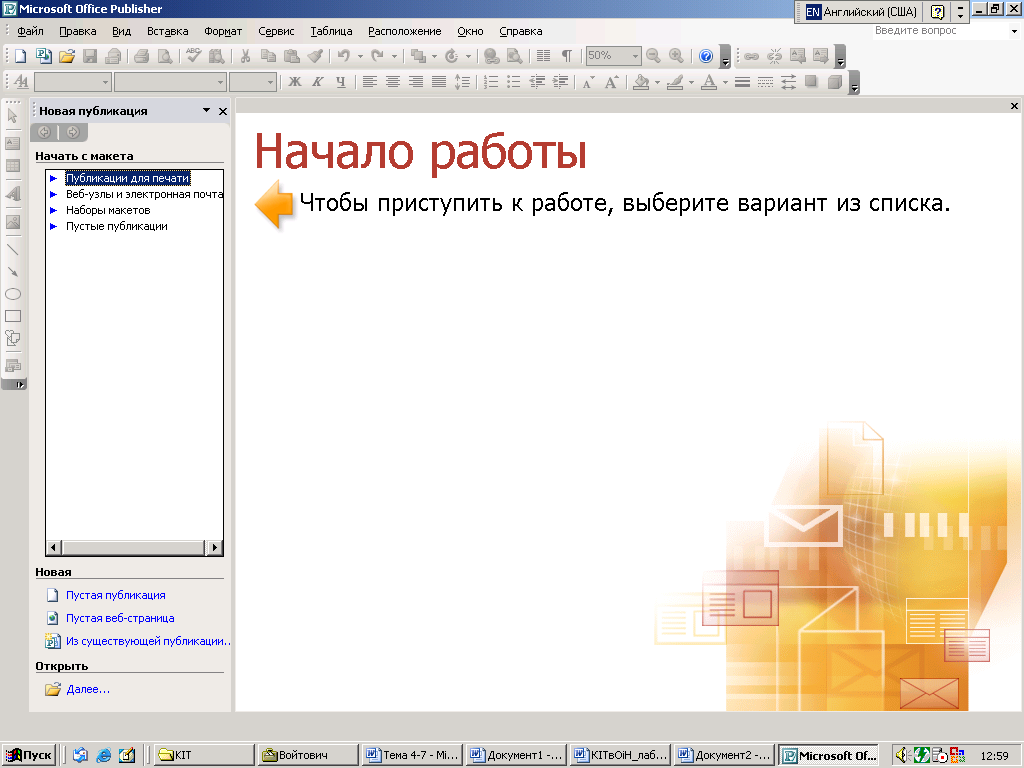The image size is (1024, 768).
Task: Select the Text Box tool
Action: tap(12, 143)
